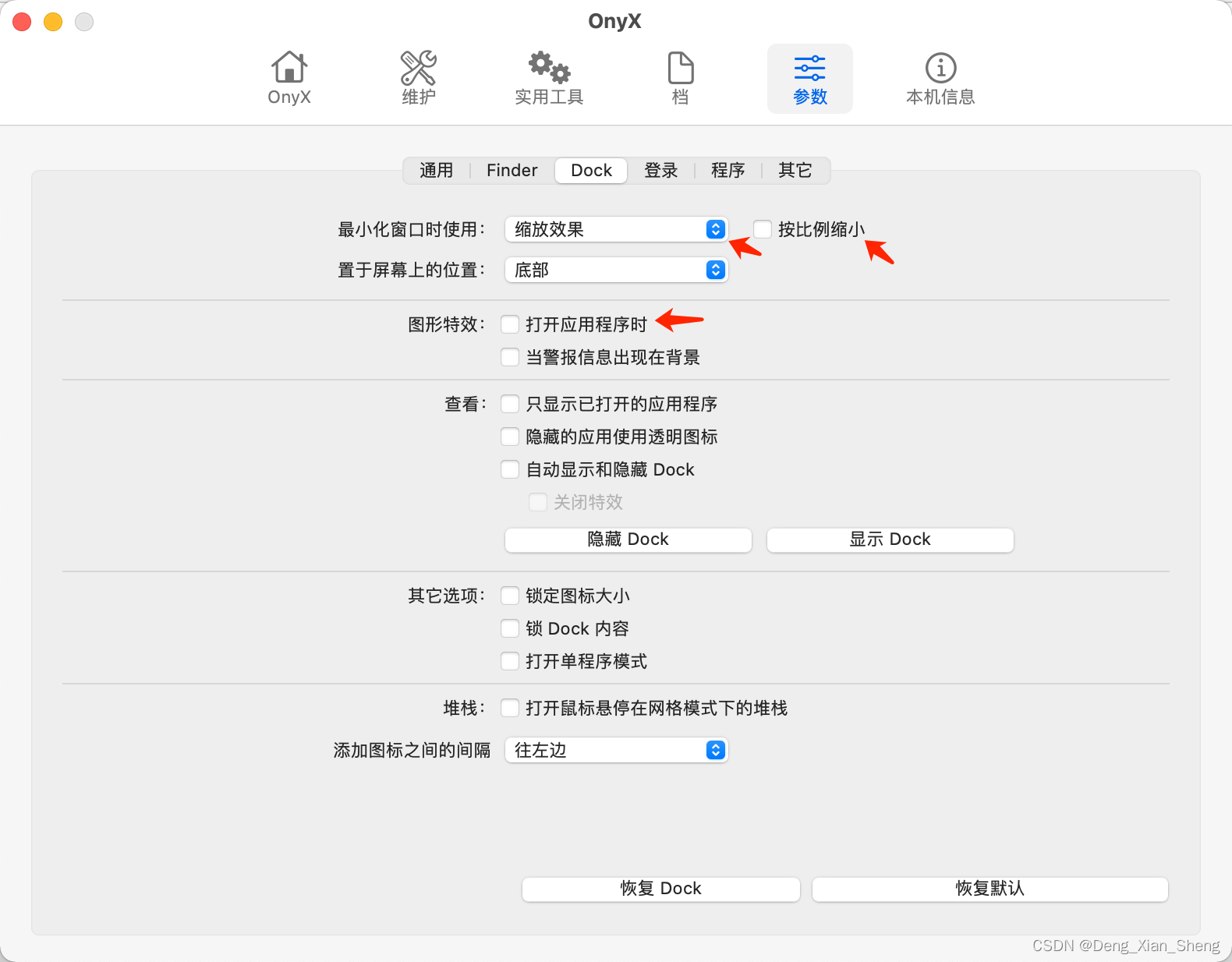Open the 维护 maintenance tools icon

tap(419, 78)
